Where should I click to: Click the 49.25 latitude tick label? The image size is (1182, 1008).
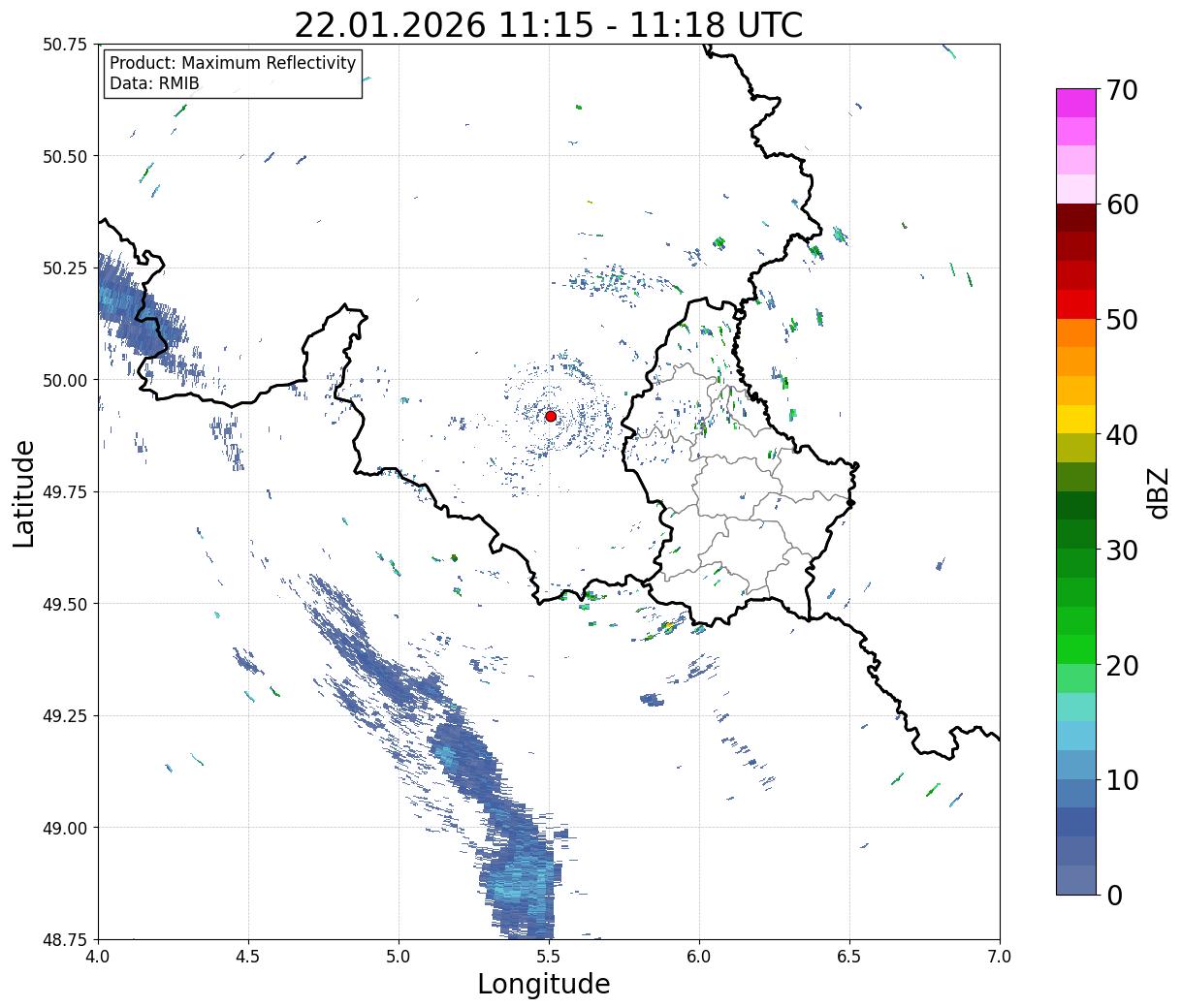(65, 716)
